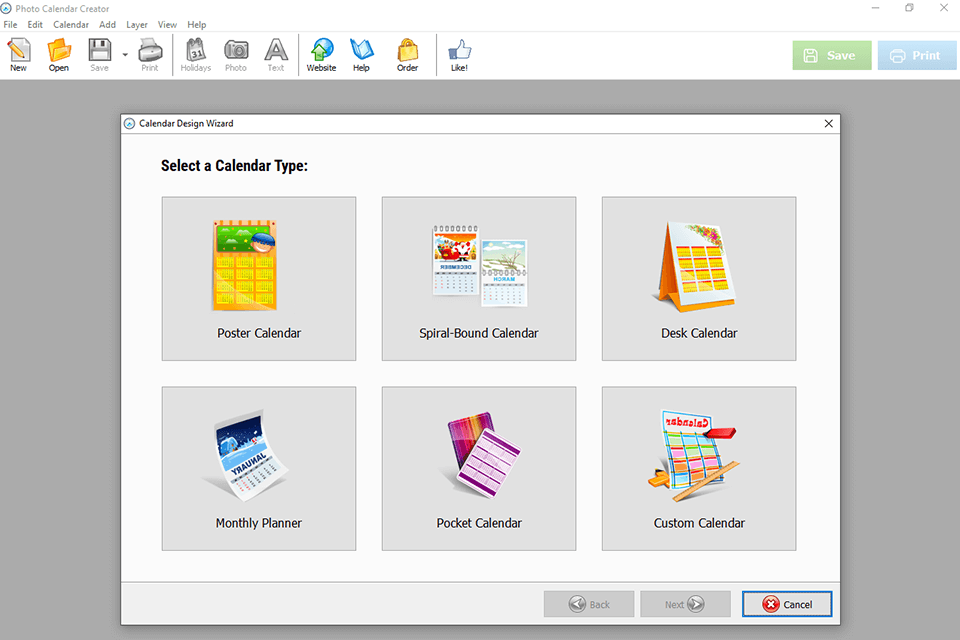Open the Layer menu

tap(137, 24)
